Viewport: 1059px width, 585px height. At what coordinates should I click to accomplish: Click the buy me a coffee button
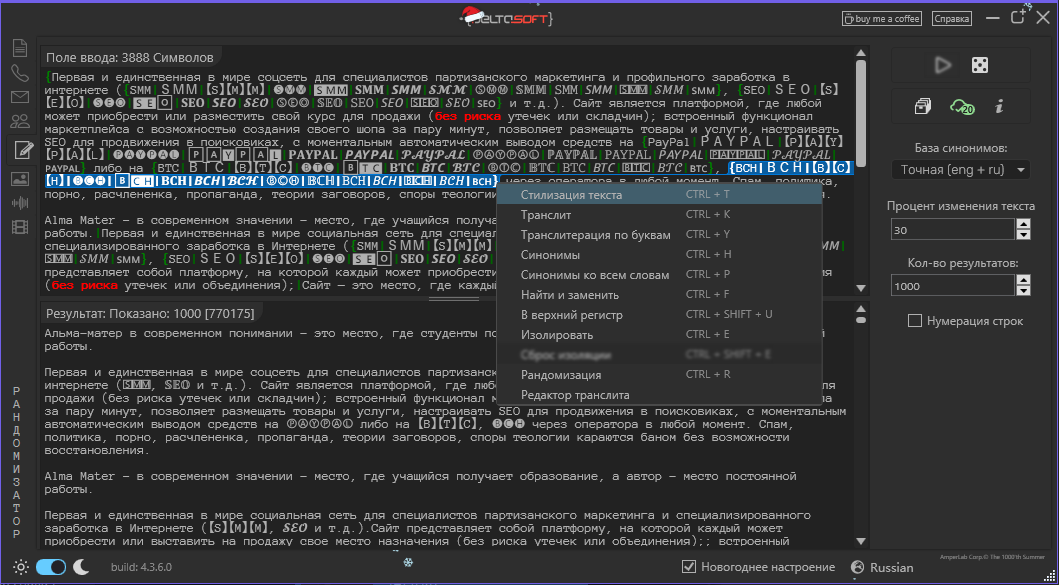pos(881,18)
